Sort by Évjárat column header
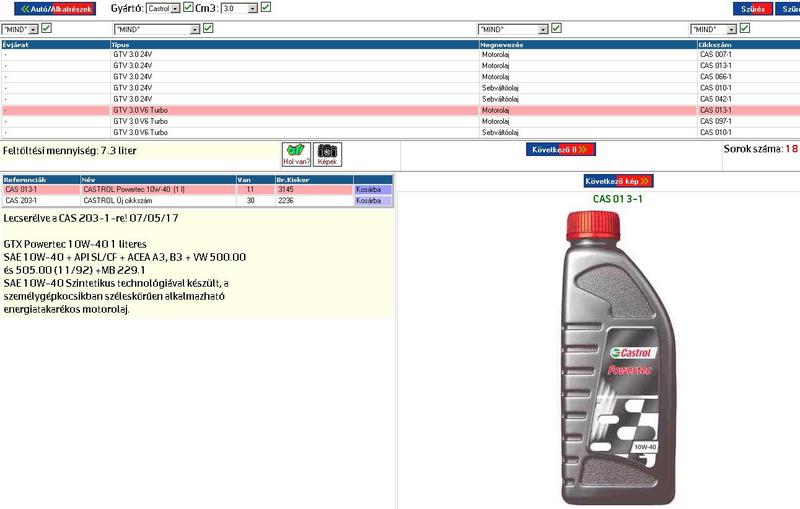The height and width of the screenshot is (509, 800). (56, 45)
